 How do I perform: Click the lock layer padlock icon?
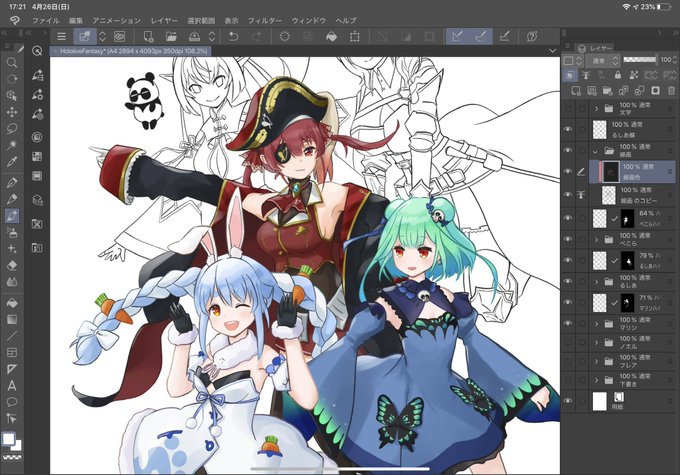618,75
